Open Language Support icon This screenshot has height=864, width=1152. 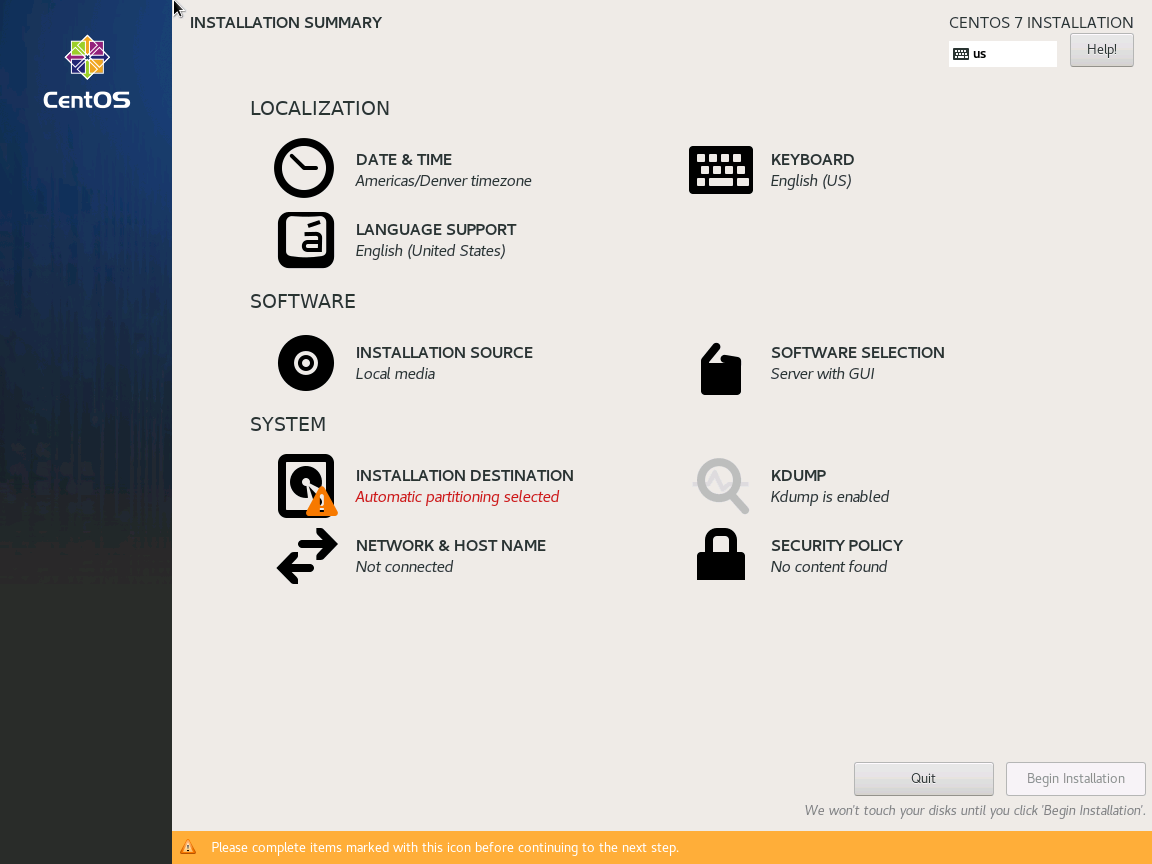tap(306, 240)
